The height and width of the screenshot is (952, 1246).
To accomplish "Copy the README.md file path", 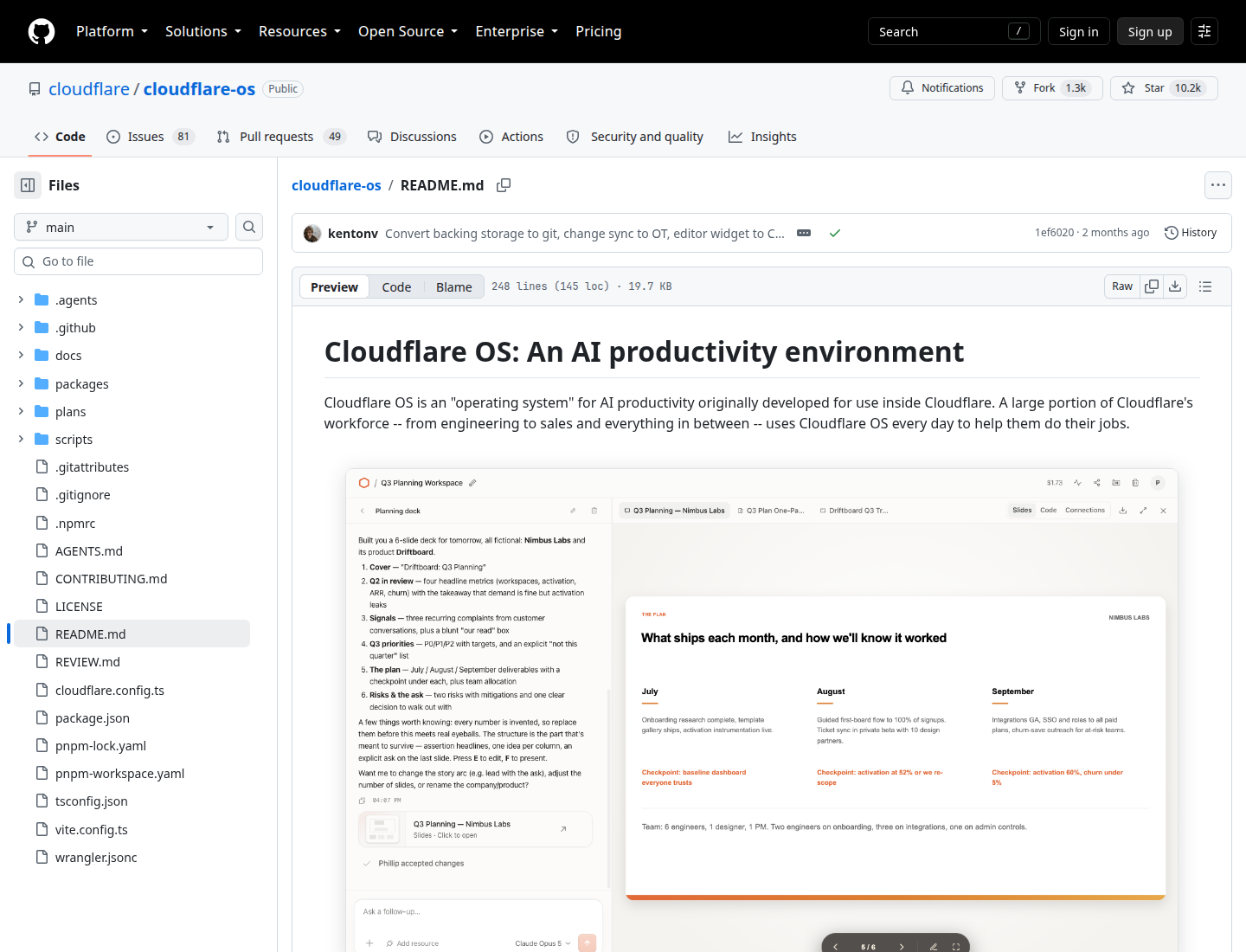I will 504,185.
